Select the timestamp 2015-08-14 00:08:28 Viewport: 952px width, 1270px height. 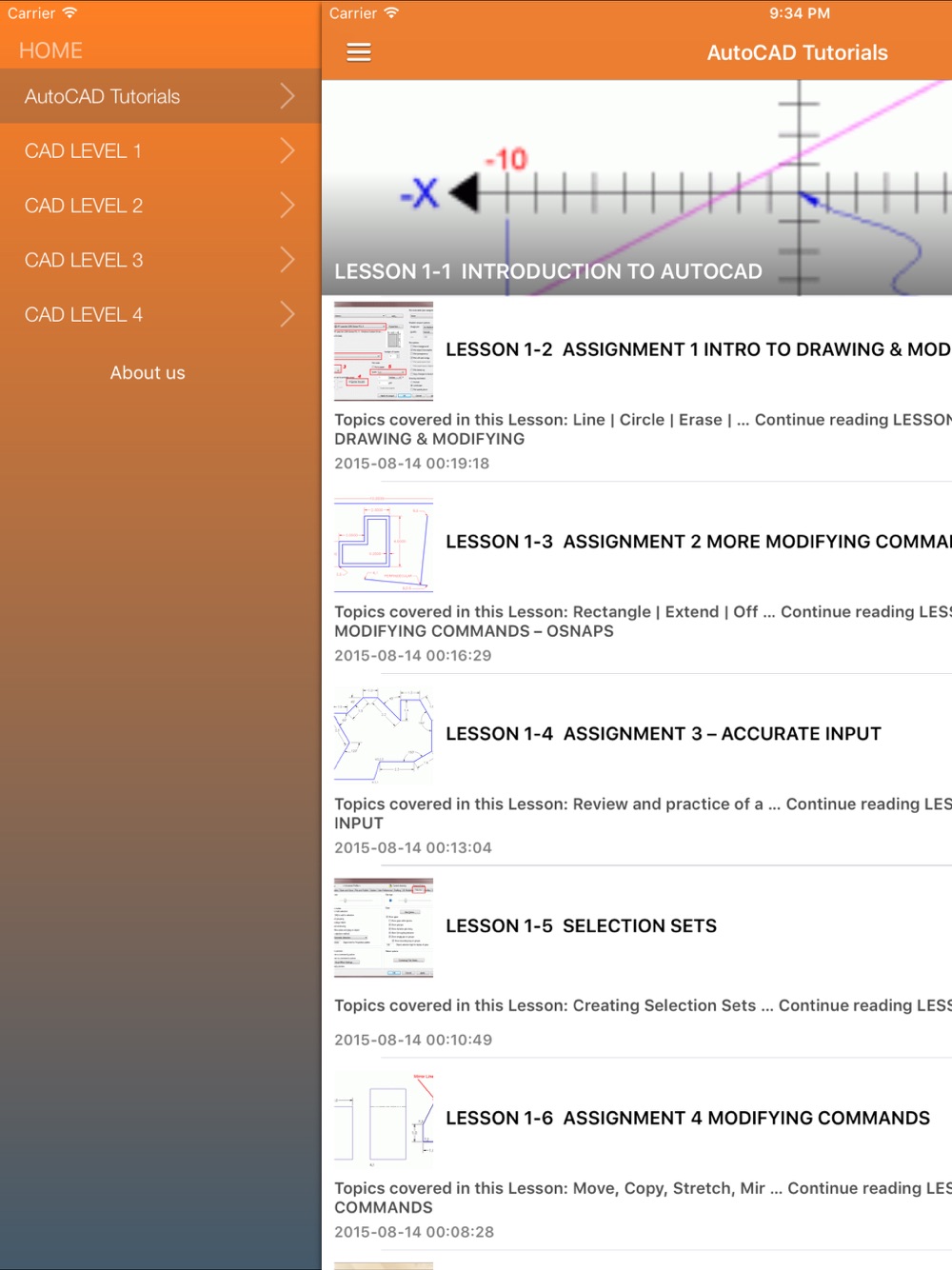click(414, 1233)
